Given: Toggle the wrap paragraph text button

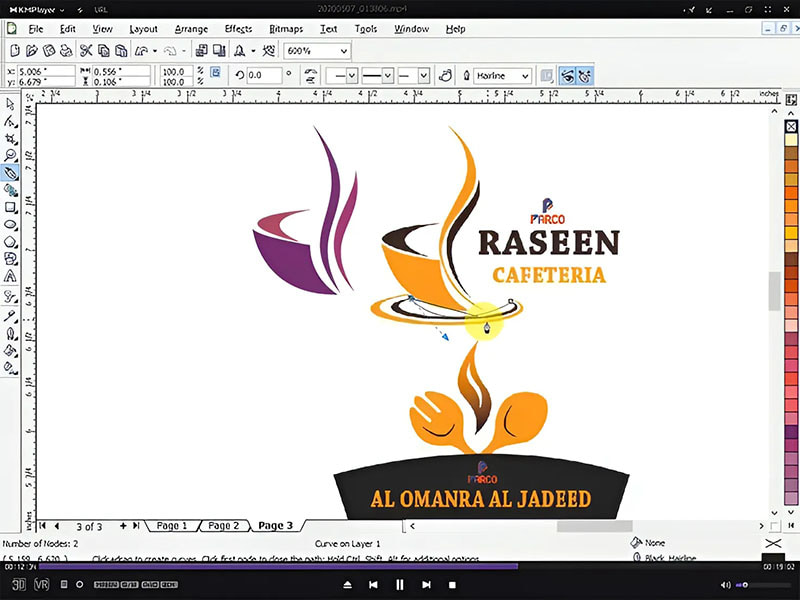Looking at the screenshot, I should [546, 76].
